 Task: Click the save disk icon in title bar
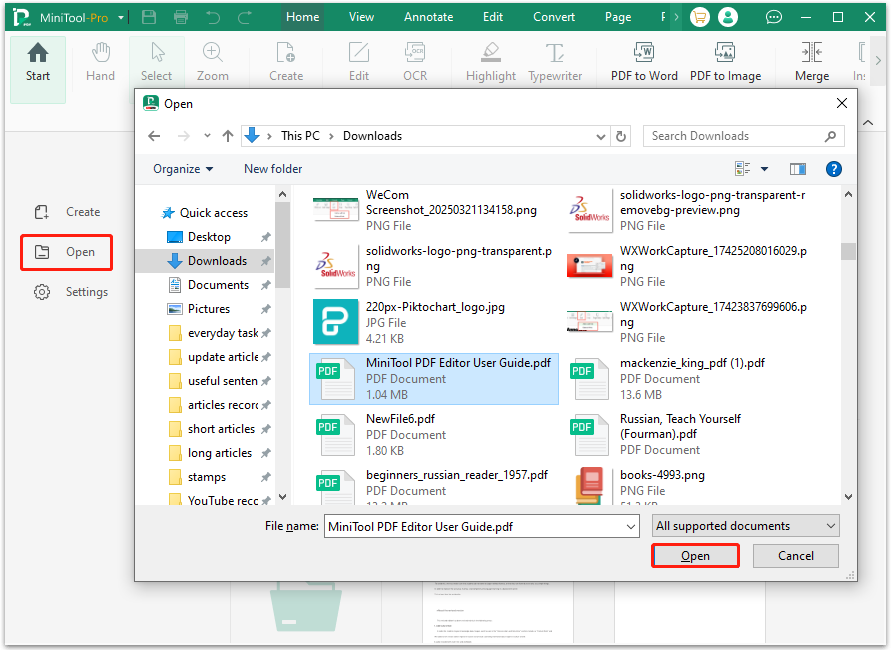click(x=149, y=17)
